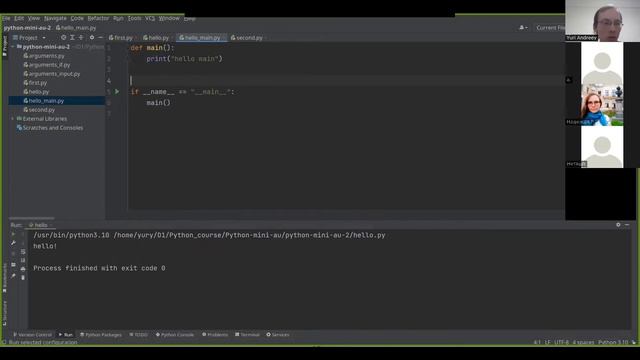This screenshot has width=640, height=360.
Task: Click the Collapse All icon in Project panel
Action: (81, 38)
